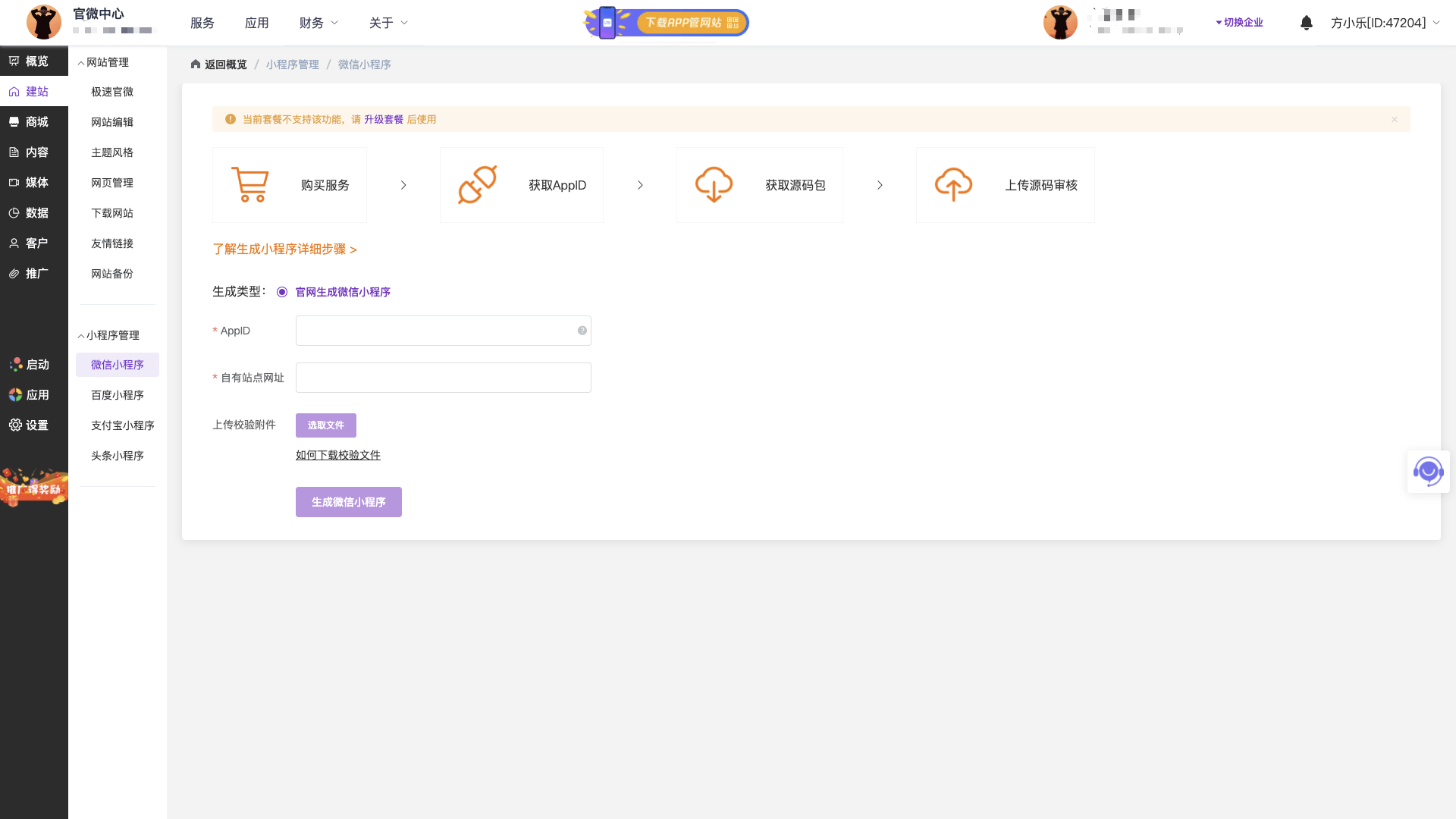Open the 服务 top menu item
The height and width of the screenshot is (819, 1456).
(x=202, y=23)
